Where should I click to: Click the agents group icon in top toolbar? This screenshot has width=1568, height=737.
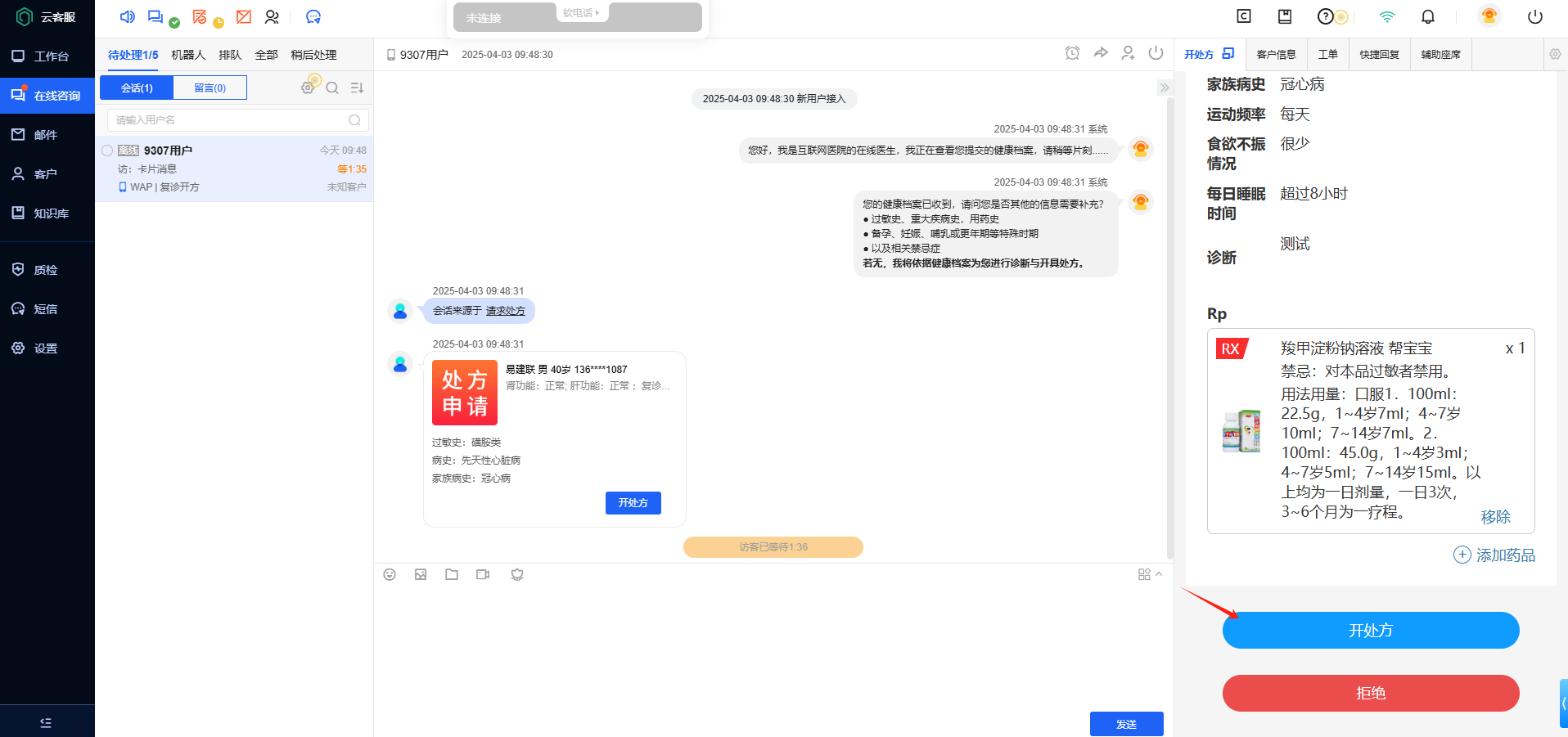272,16
